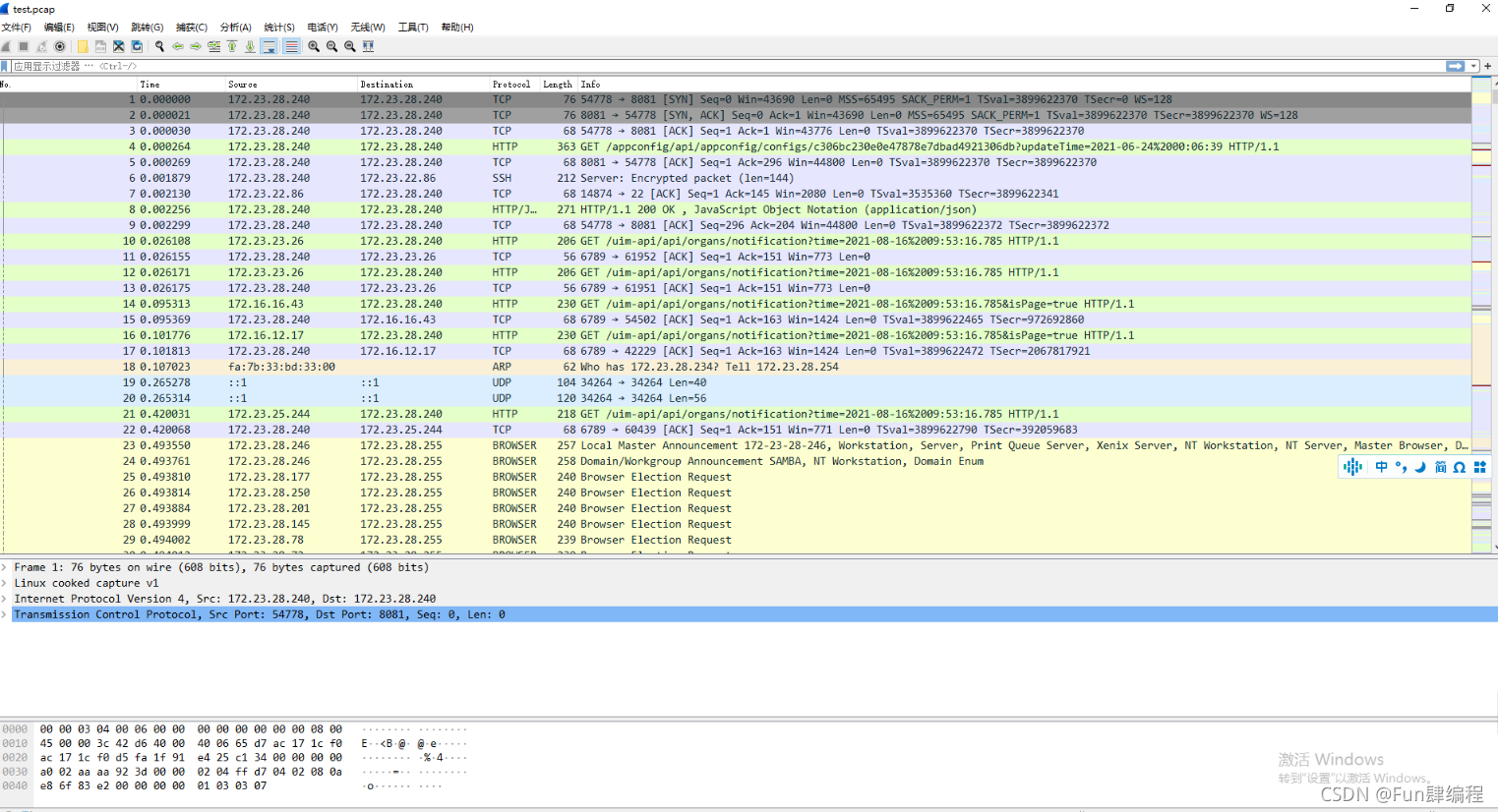Click the filter bookmark icon
Screen dimensions: 1498x812
4,66
